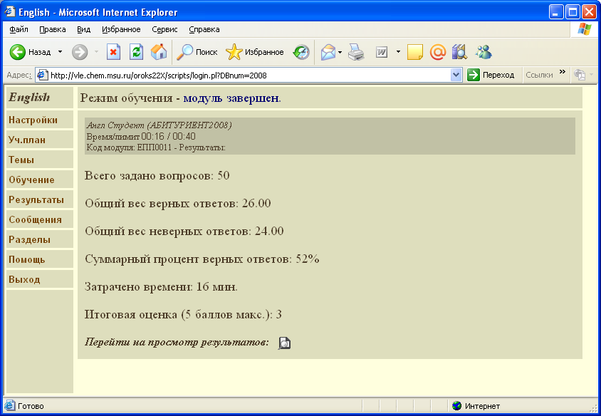This screenshot has width=601, height=416.
Task: Click 'Общий вес неверных ответов: 24.00' text
Action: [184, 231]
